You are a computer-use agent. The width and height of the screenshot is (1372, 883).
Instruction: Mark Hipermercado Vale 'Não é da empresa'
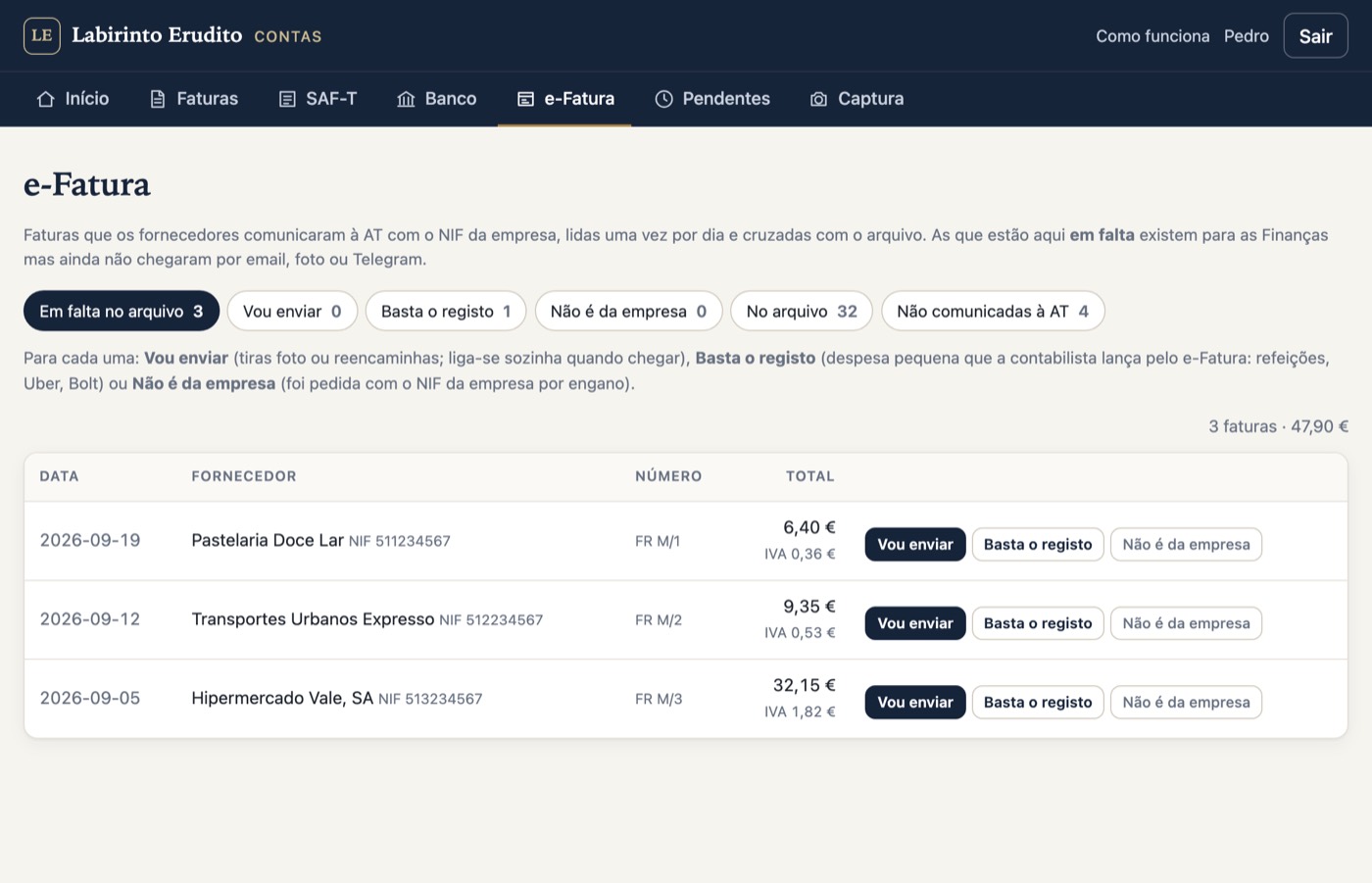(1186, 703)
